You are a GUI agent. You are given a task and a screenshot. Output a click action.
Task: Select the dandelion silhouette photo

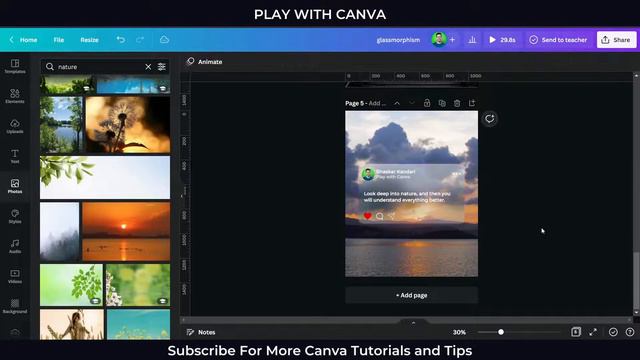pyautogui.click(x=128, y=124)
